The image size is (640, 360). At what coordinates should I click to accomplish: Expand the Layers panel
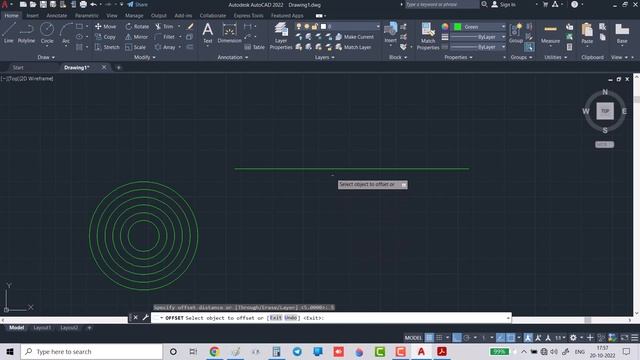[324, 58]
